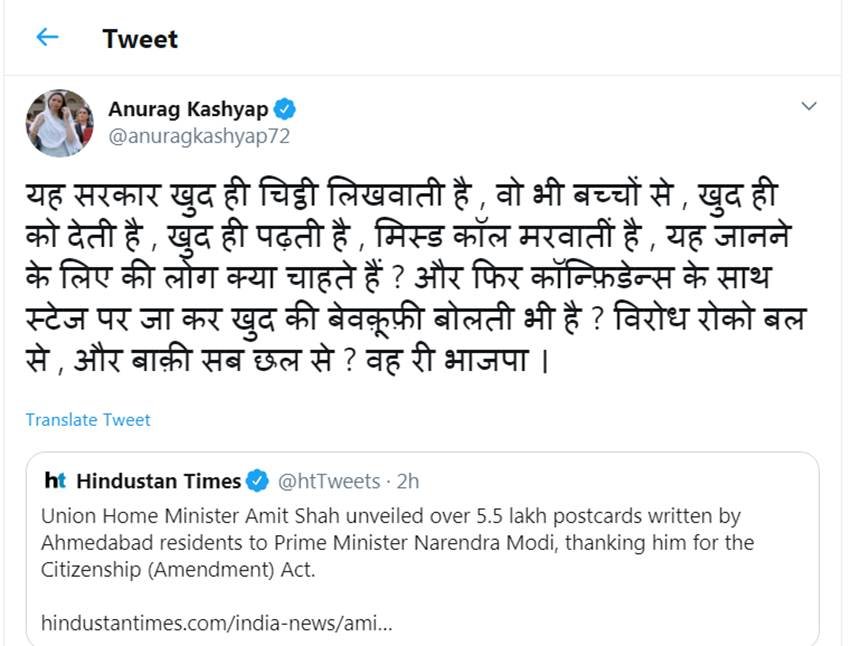Click Translate Tweet
Screen dimensions: 850x646
click(x=88, y=420)
